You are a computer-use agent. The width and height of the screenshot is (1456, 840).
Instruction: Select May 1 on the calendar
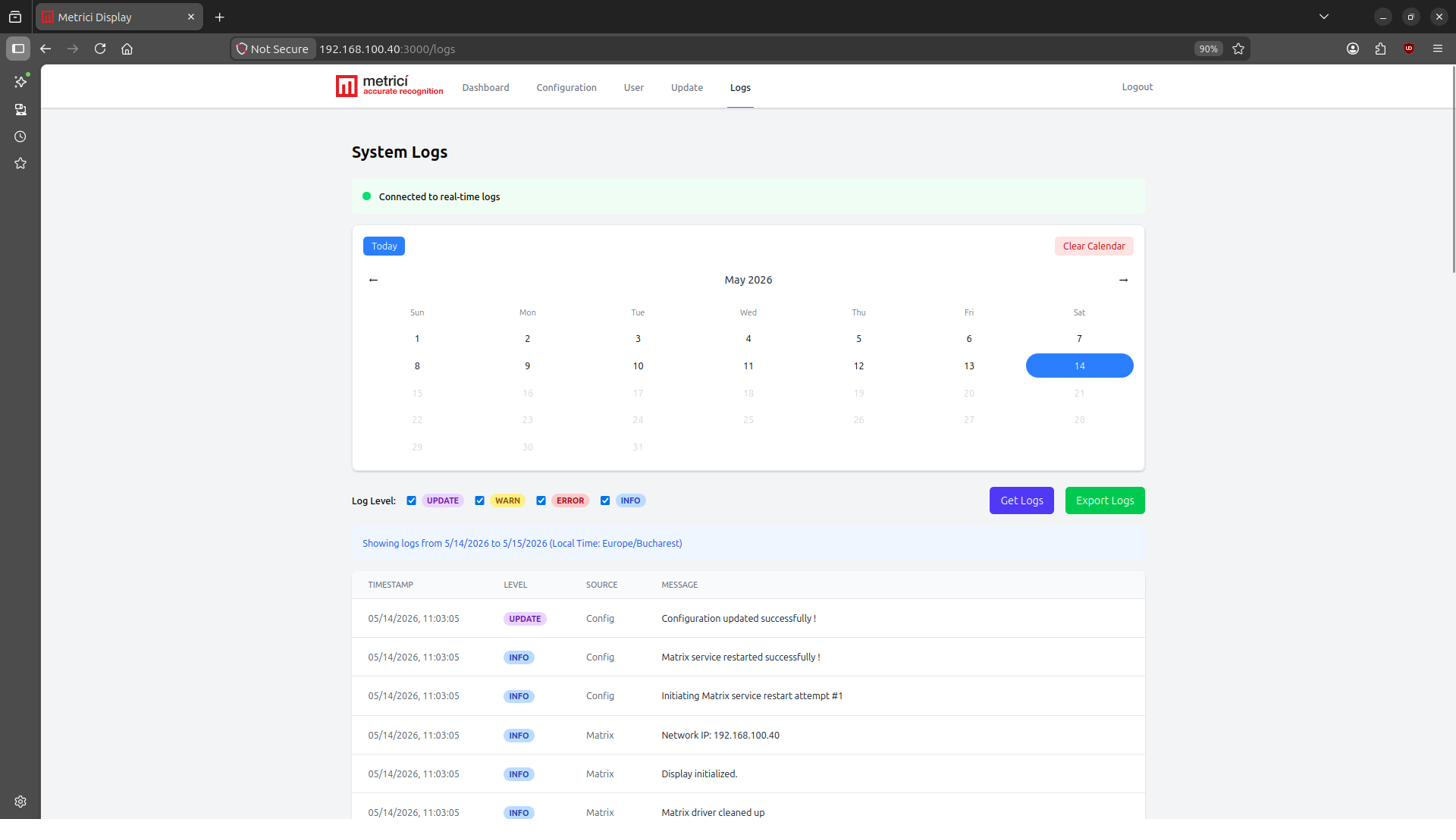pyautogui.click(x=417, y=339)
